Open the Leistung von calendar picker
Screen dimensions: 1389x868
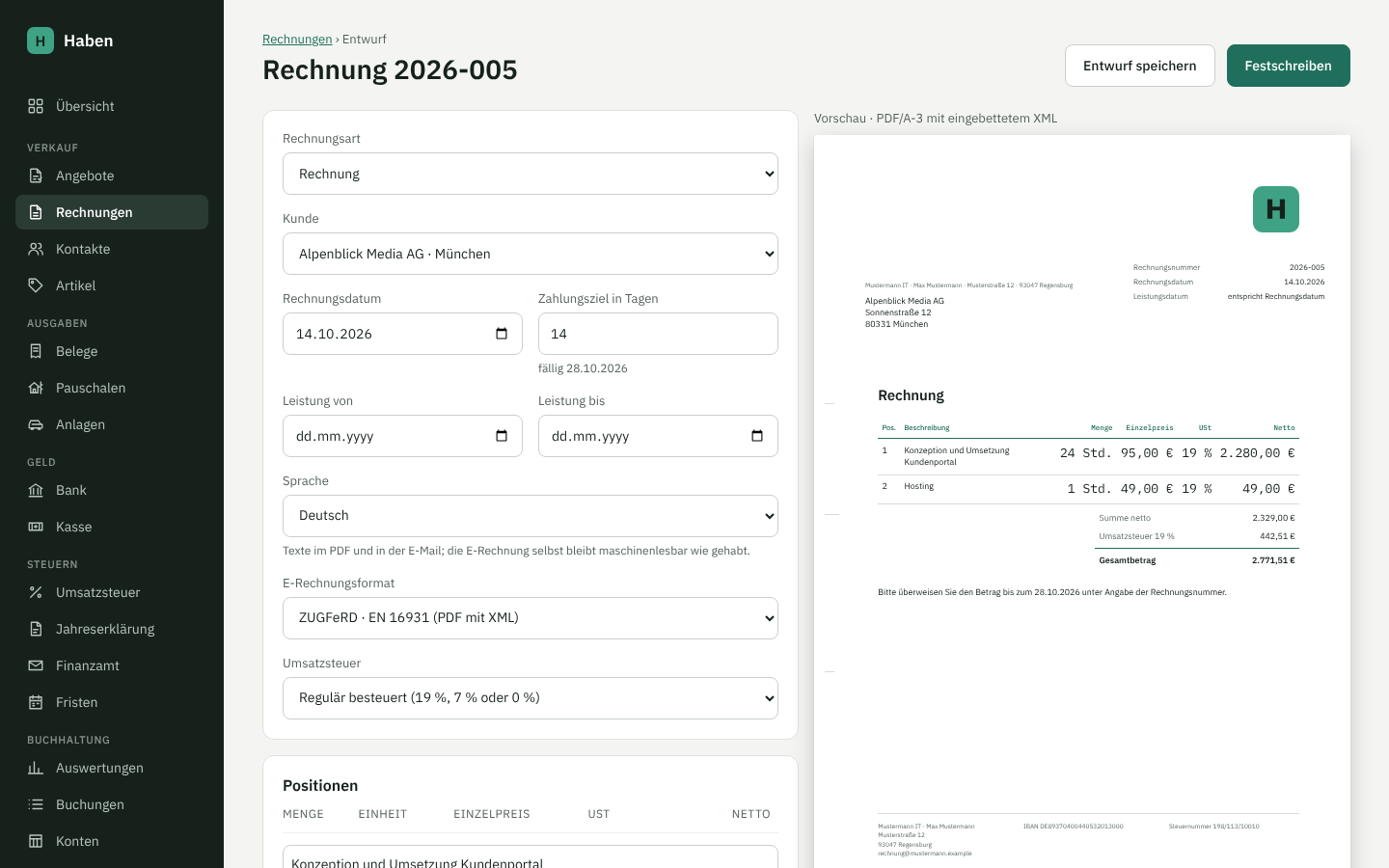(502, 436)
